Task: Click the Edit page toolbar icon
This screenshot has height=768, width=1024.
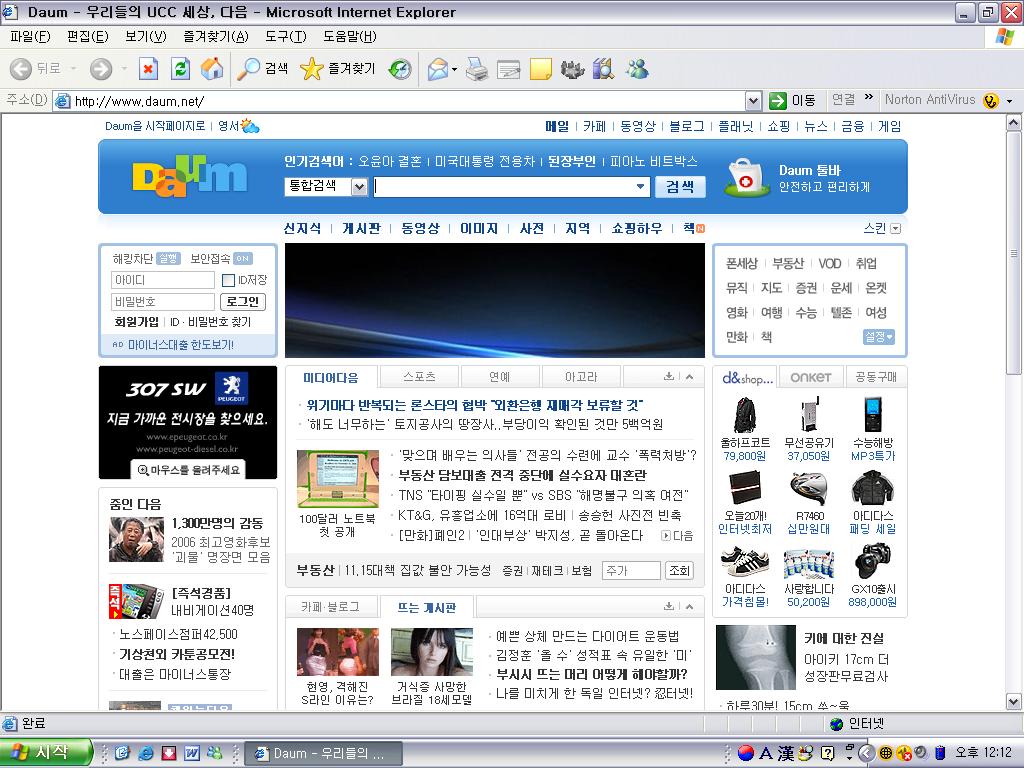Action: (x=509, y=69)
